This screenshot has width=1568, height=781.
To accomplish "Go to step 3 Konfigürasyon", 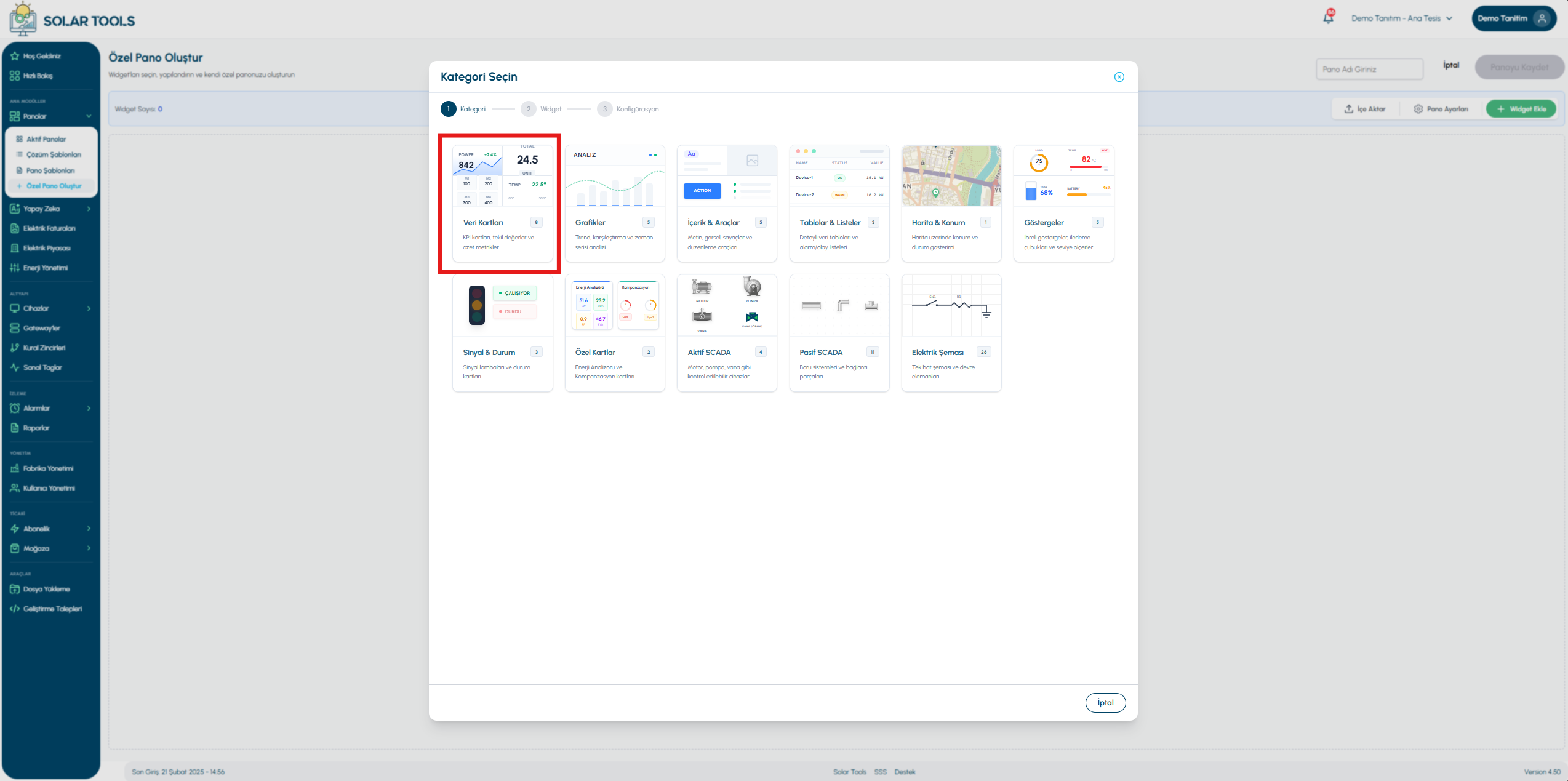I will click(628, 109).
